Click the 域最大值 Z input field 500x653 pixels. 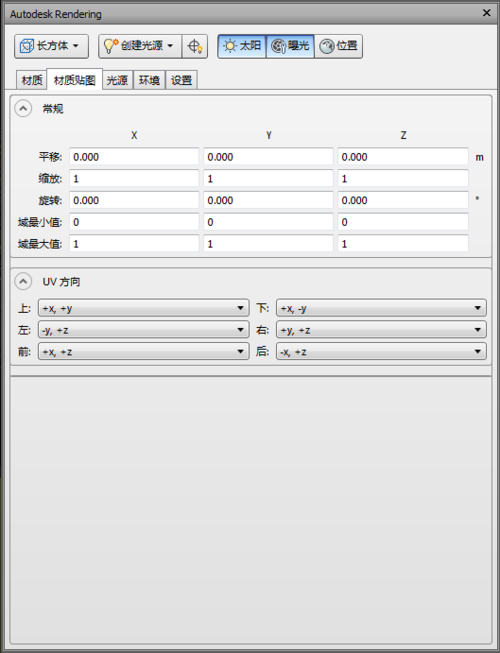403,244
